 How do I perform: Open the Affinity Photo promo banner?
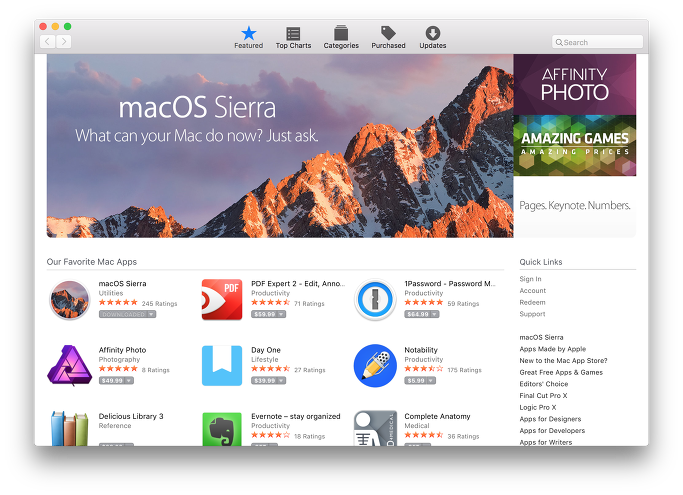click(575, 85)
